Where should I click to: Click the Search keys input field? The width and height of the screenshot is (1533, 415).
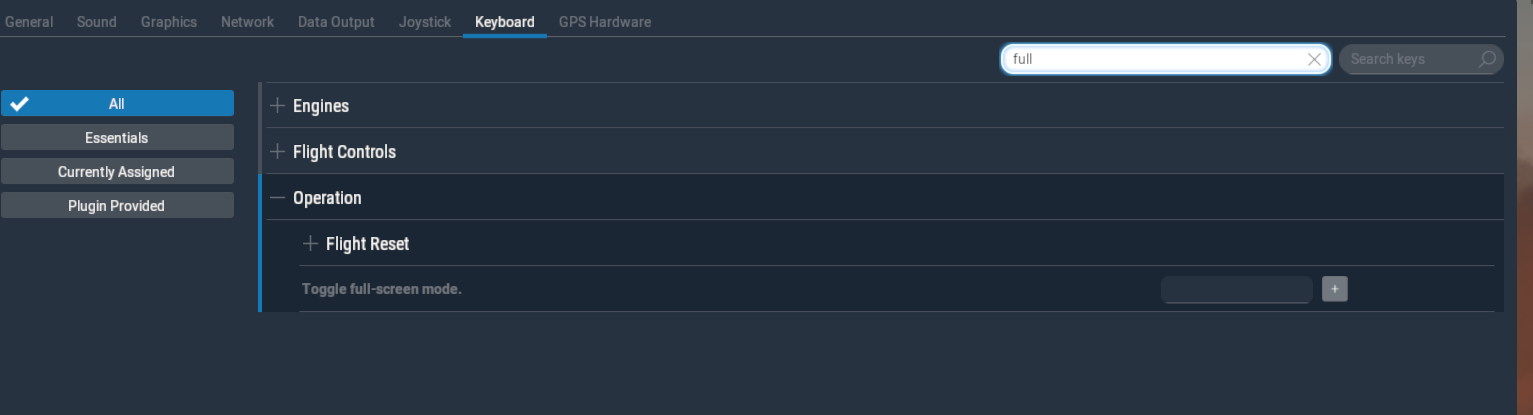pos(1410,59)
